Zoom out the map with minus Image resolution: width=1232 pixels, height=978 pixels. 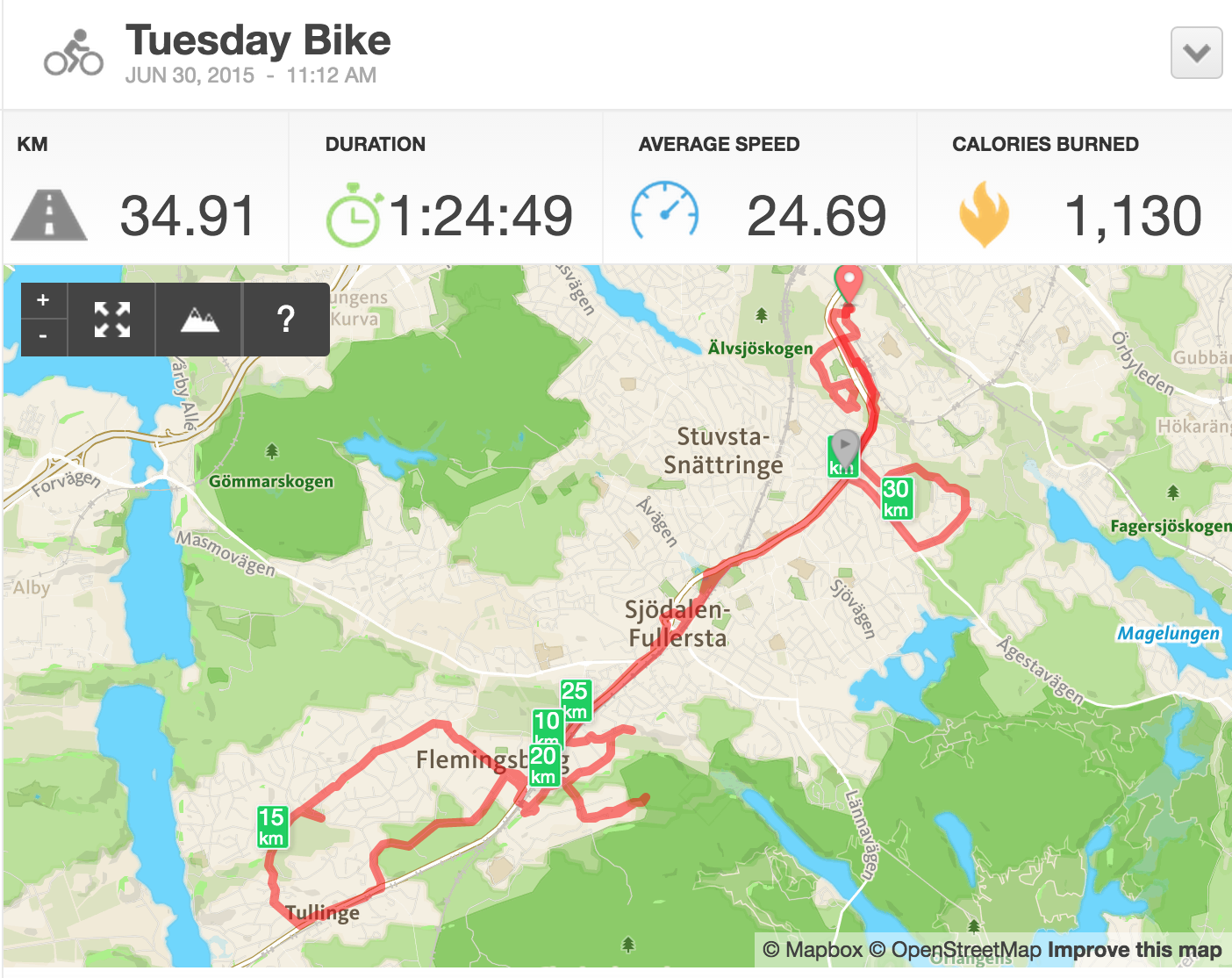click(x=43, y=336)
